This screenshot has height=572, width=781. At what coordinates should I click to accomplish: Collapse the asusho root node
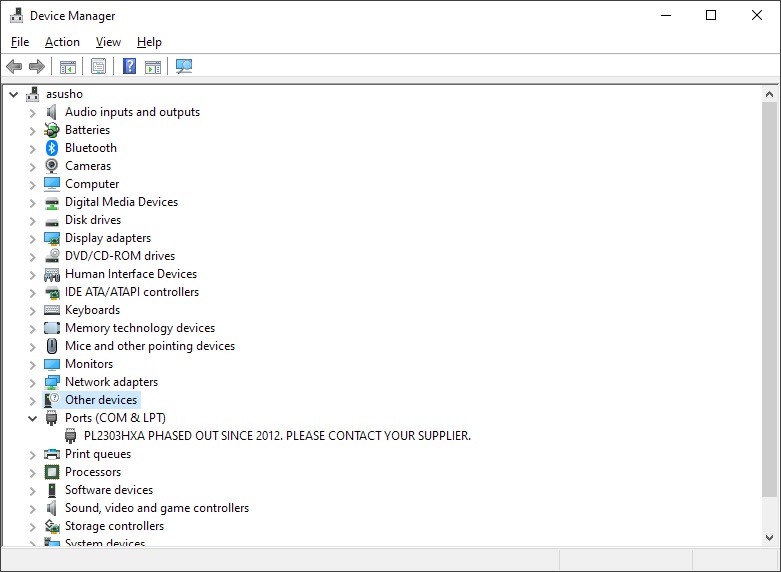[x=14, y=94]
